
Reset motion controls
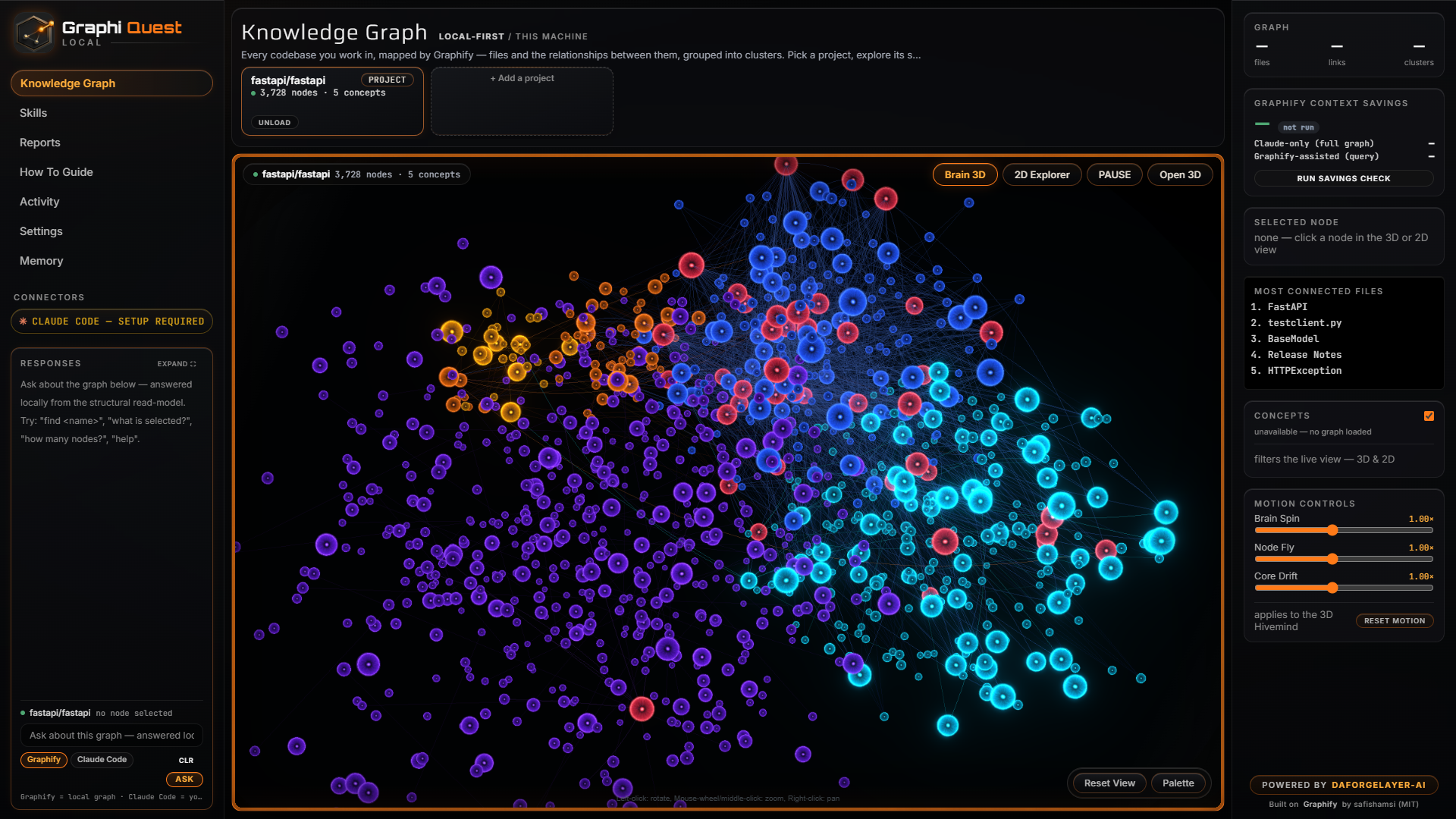coord(1395,621)
